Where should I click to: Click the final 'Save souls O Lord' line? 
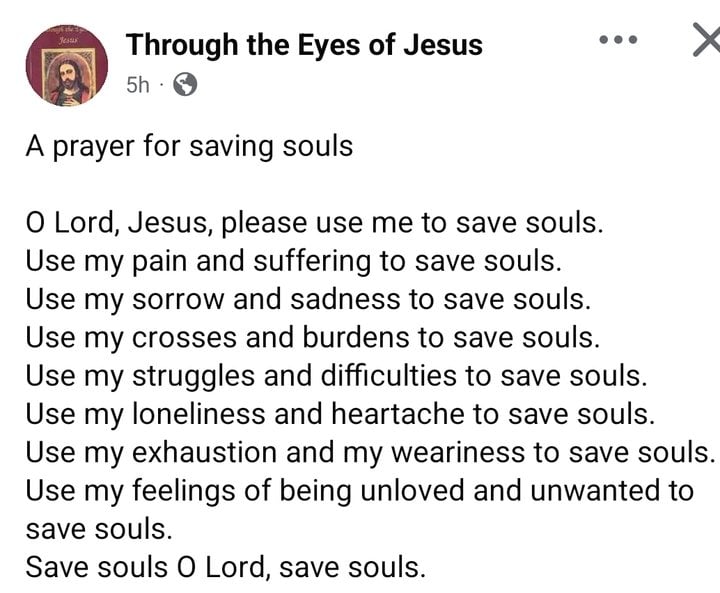pyautogui.click(x=226, y=567)
